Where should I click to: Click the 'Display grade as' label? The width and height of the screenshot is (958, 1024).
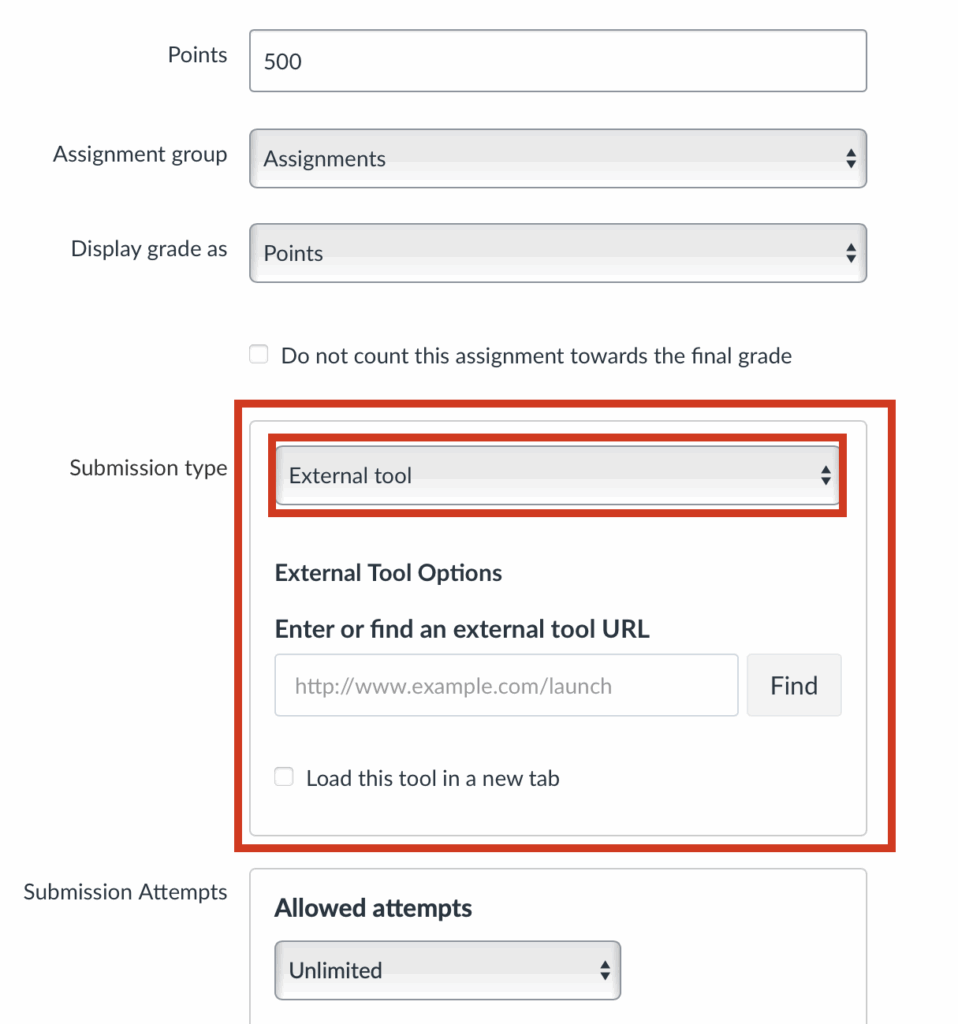149,249
